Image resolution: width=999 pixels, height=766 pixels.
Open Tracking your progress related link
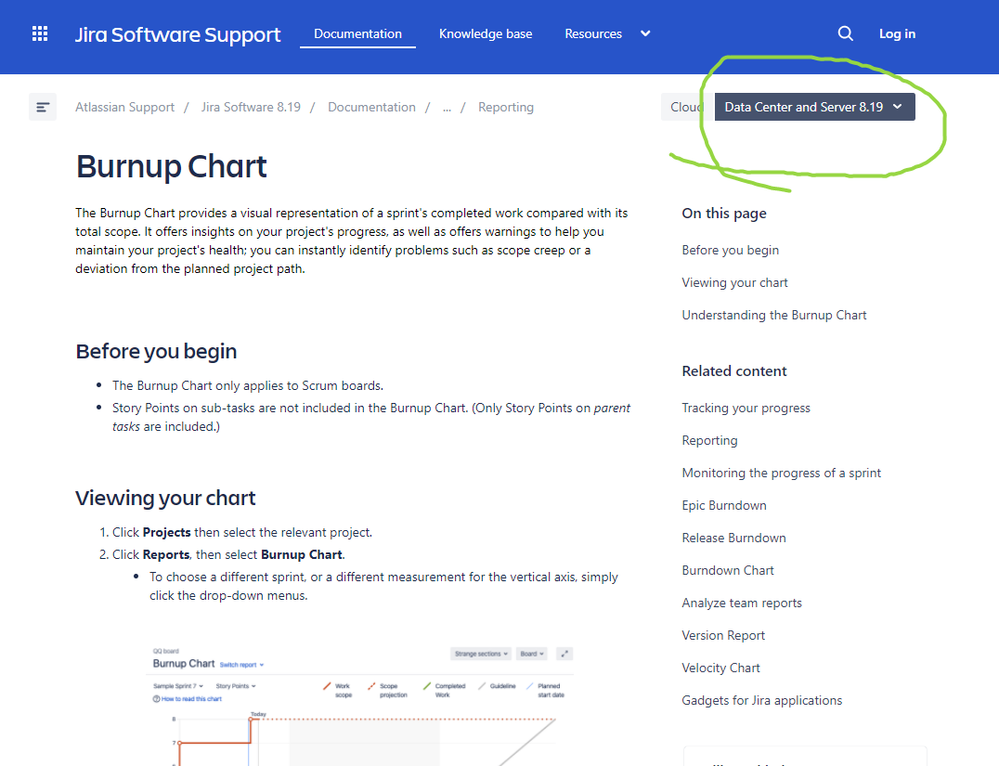coord(746,408)
